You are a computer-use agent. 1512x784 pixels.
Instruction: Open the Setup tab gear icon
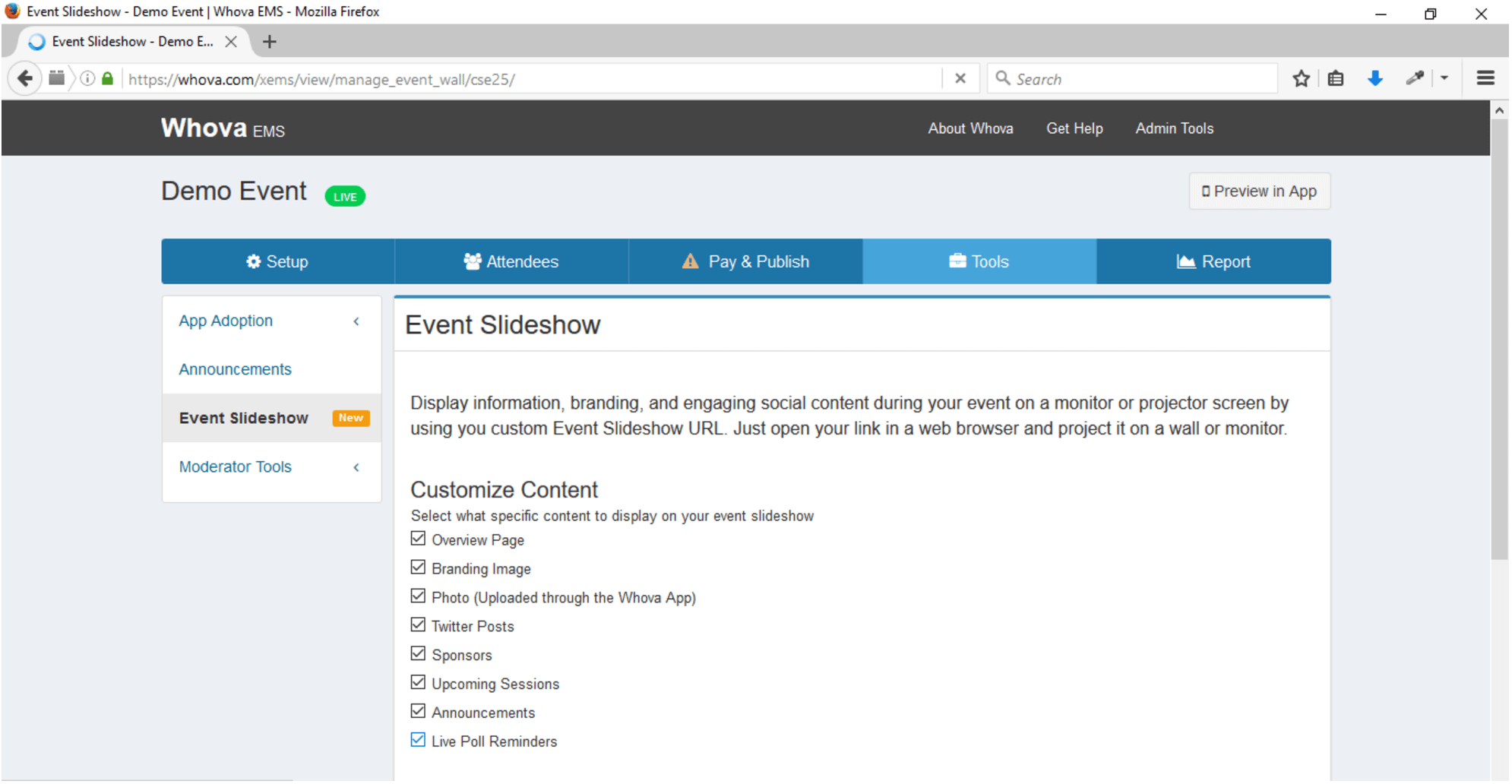click(254, 261)
